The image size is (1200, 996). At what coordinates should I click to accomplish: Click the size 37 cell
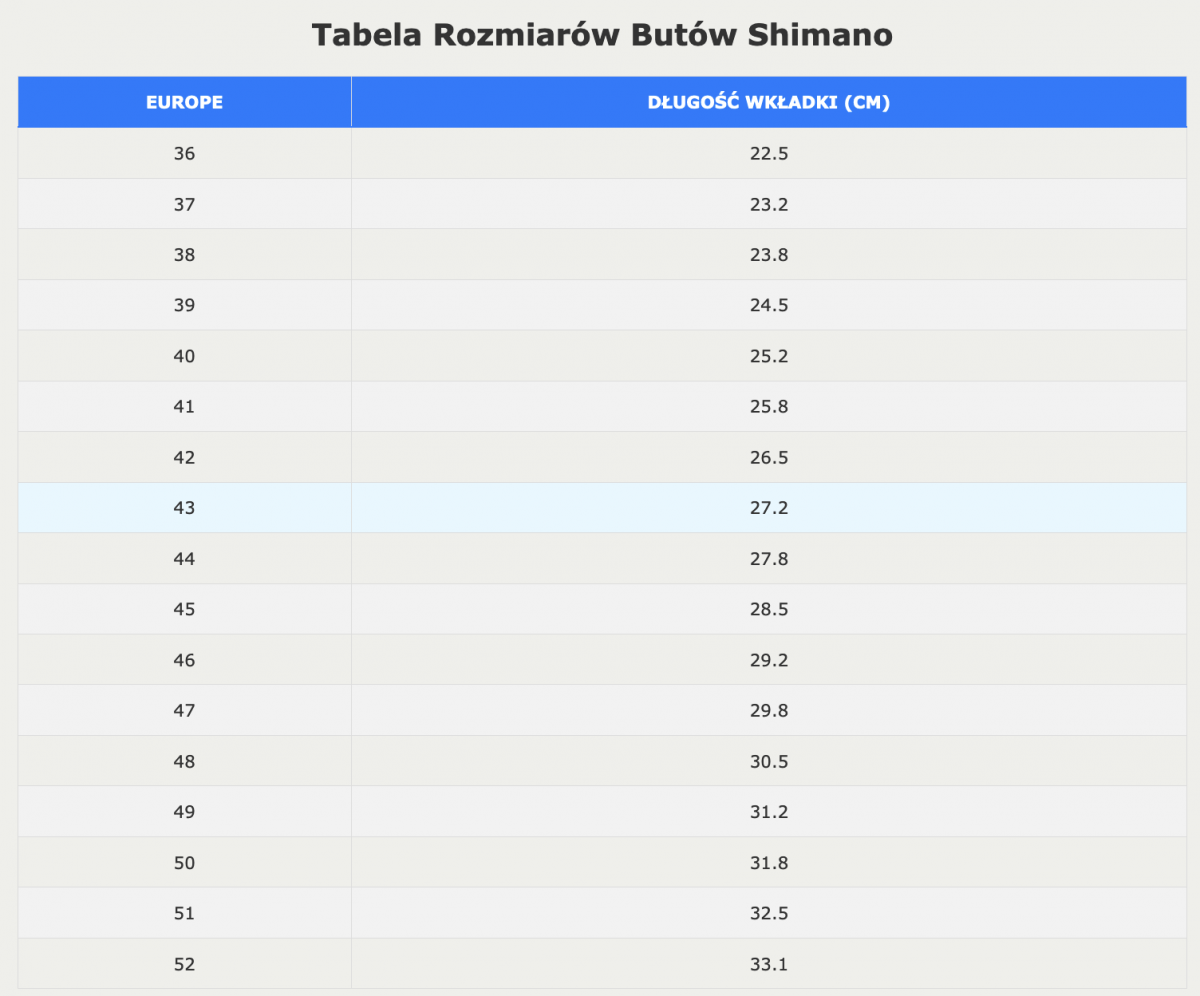184,205
